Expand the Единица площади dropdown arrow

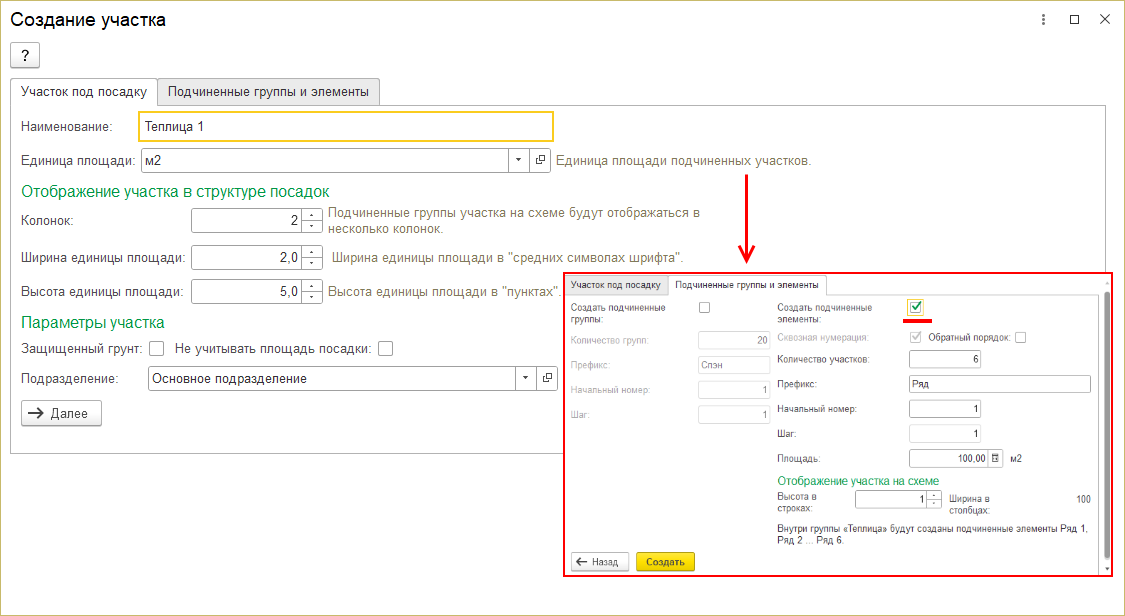[x=519, y=161]
